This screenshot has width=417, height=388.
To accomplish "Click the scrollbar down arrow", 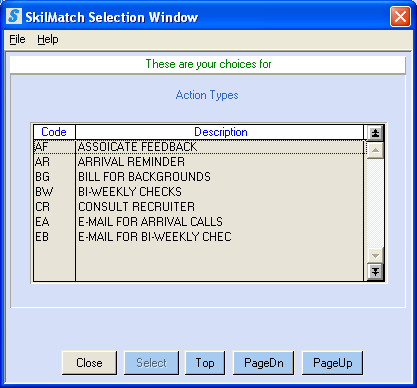I will pyautogui.click(x=375, y=256).
